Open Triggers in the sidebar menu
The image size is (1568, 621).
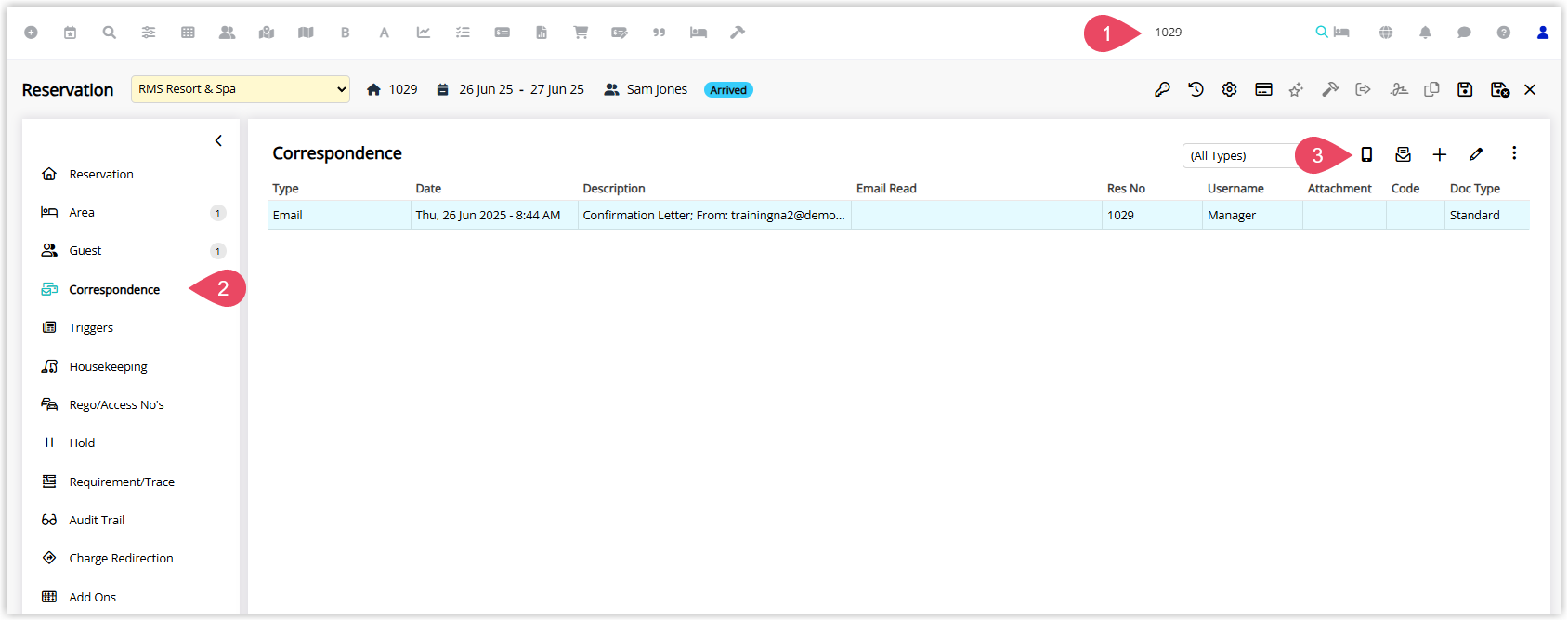pyautogui.click(x=91, y=327)
